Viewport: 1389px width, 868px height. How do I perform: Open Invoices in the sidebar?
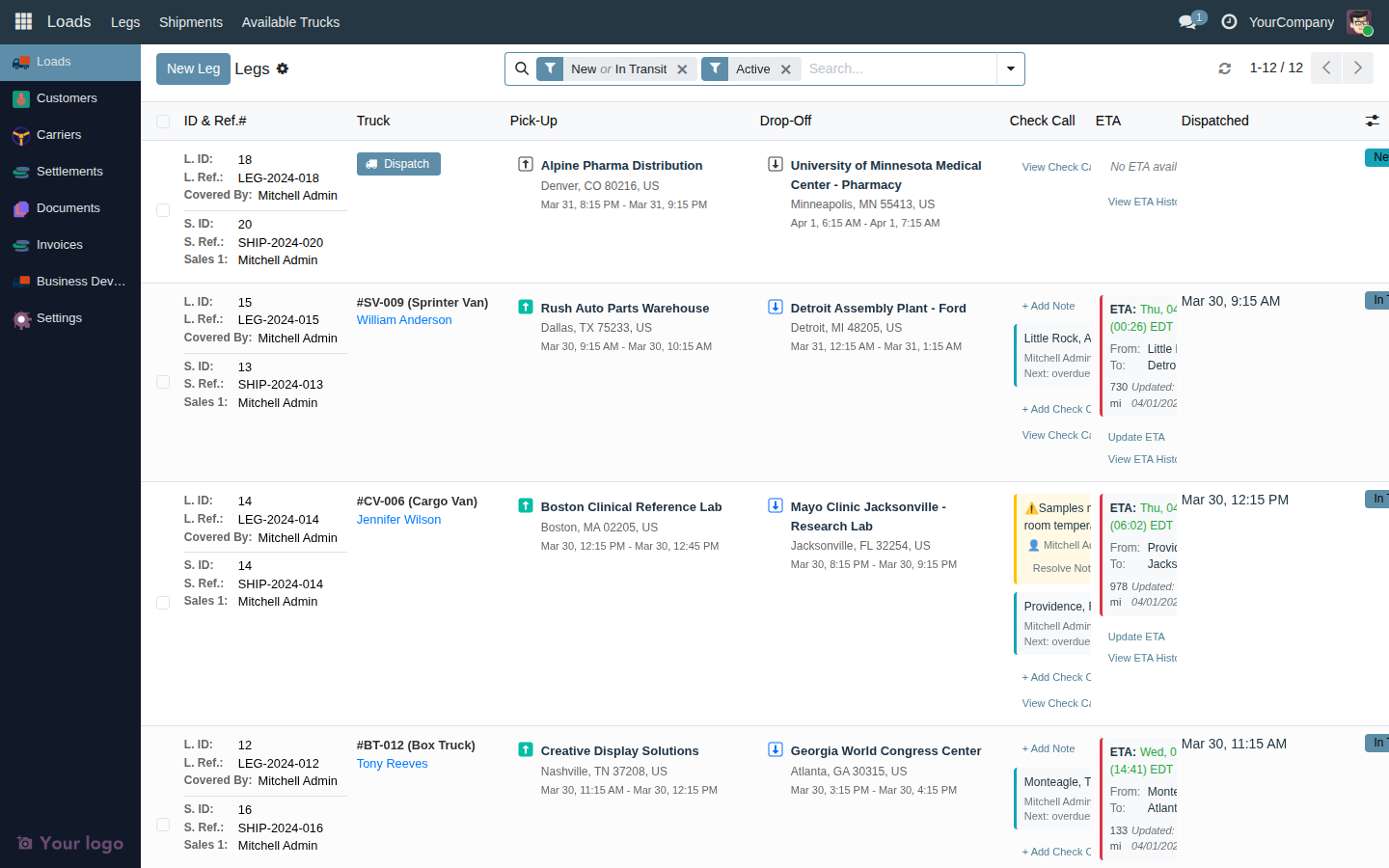pos(70,245)
